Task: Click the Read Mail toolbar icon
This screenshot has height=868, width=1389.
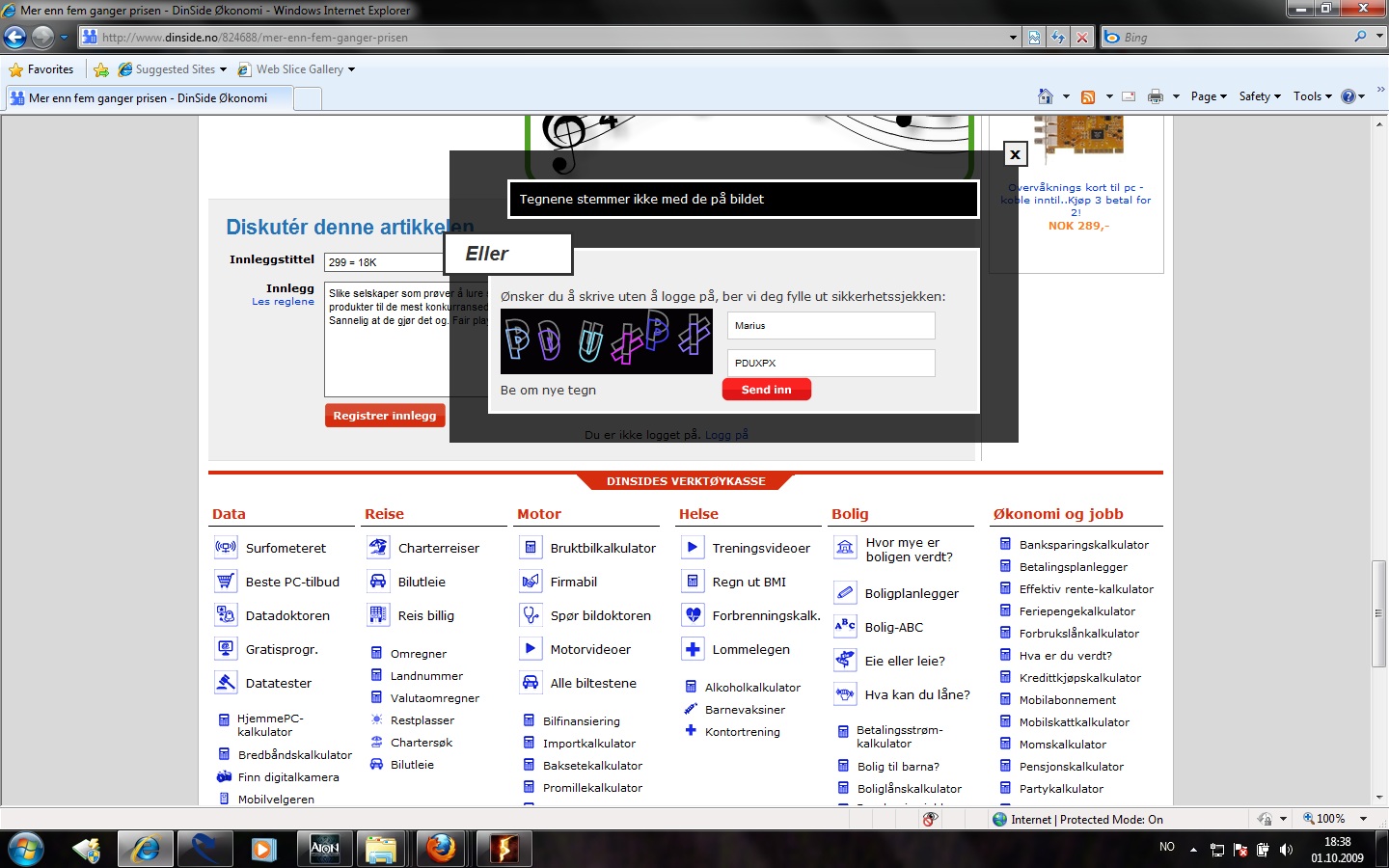Action: click(1129, 96)
